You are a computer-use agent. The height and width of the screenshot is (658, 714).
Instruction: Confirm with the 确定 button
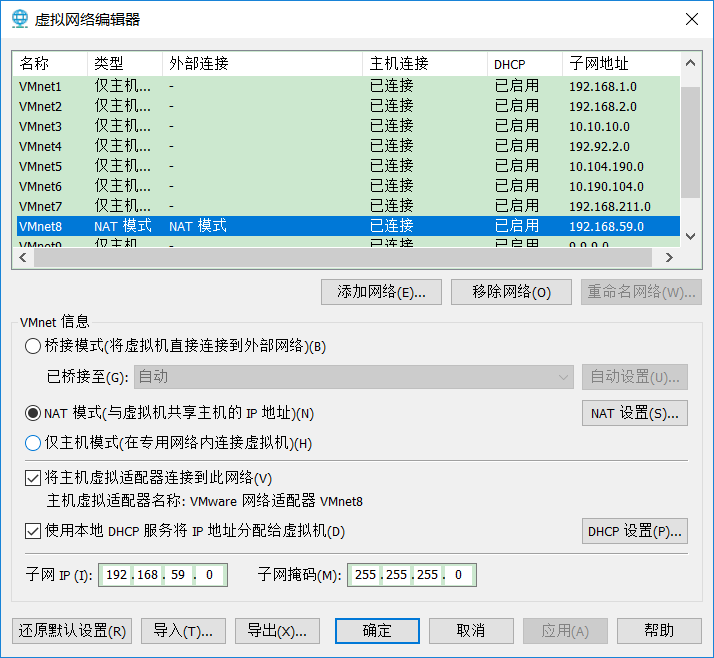click(377, 631)
